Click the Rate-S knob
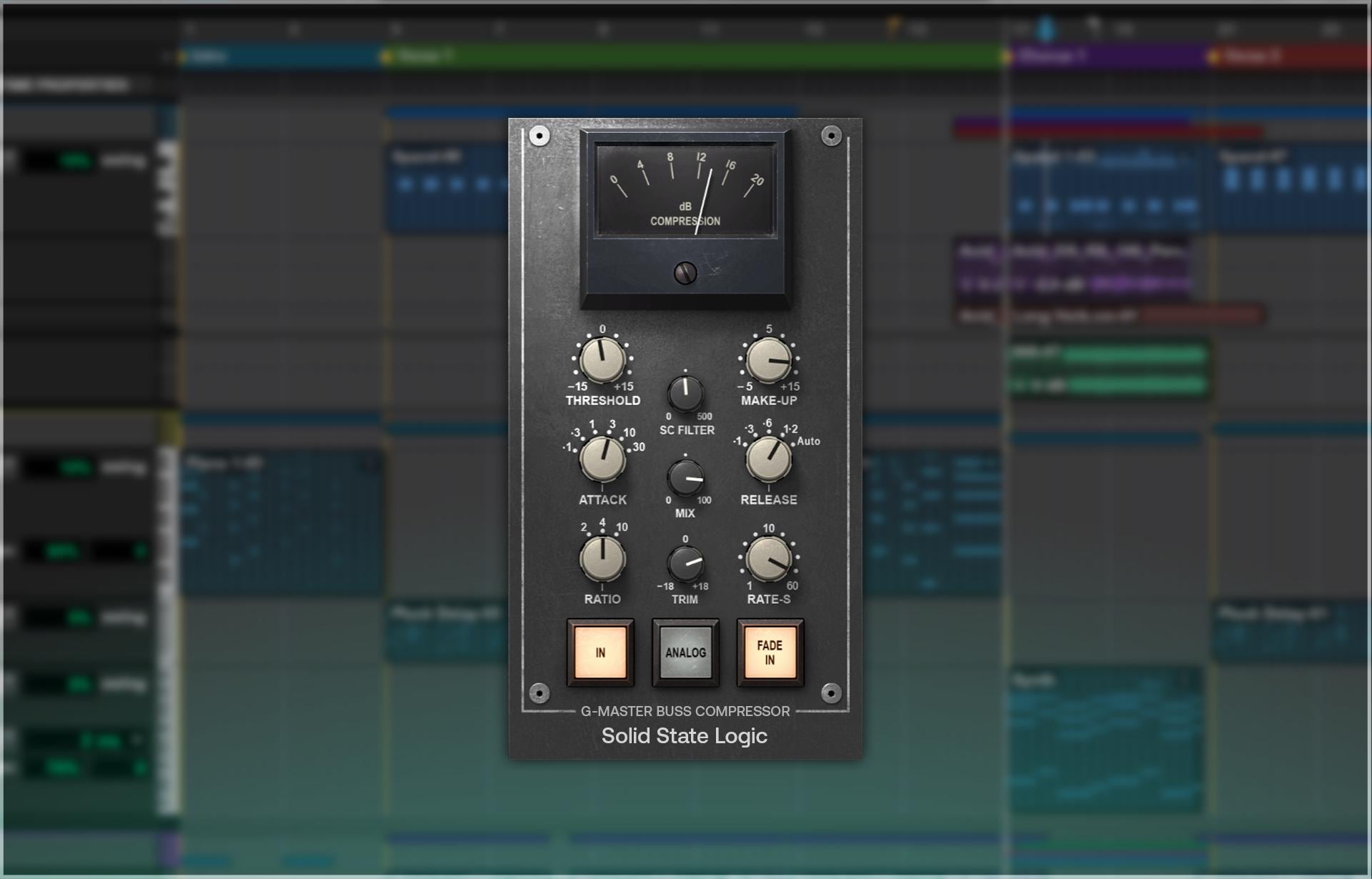The width and height of the screenshot is (1372, 879). pyautogui.click(x=769, y=559)
